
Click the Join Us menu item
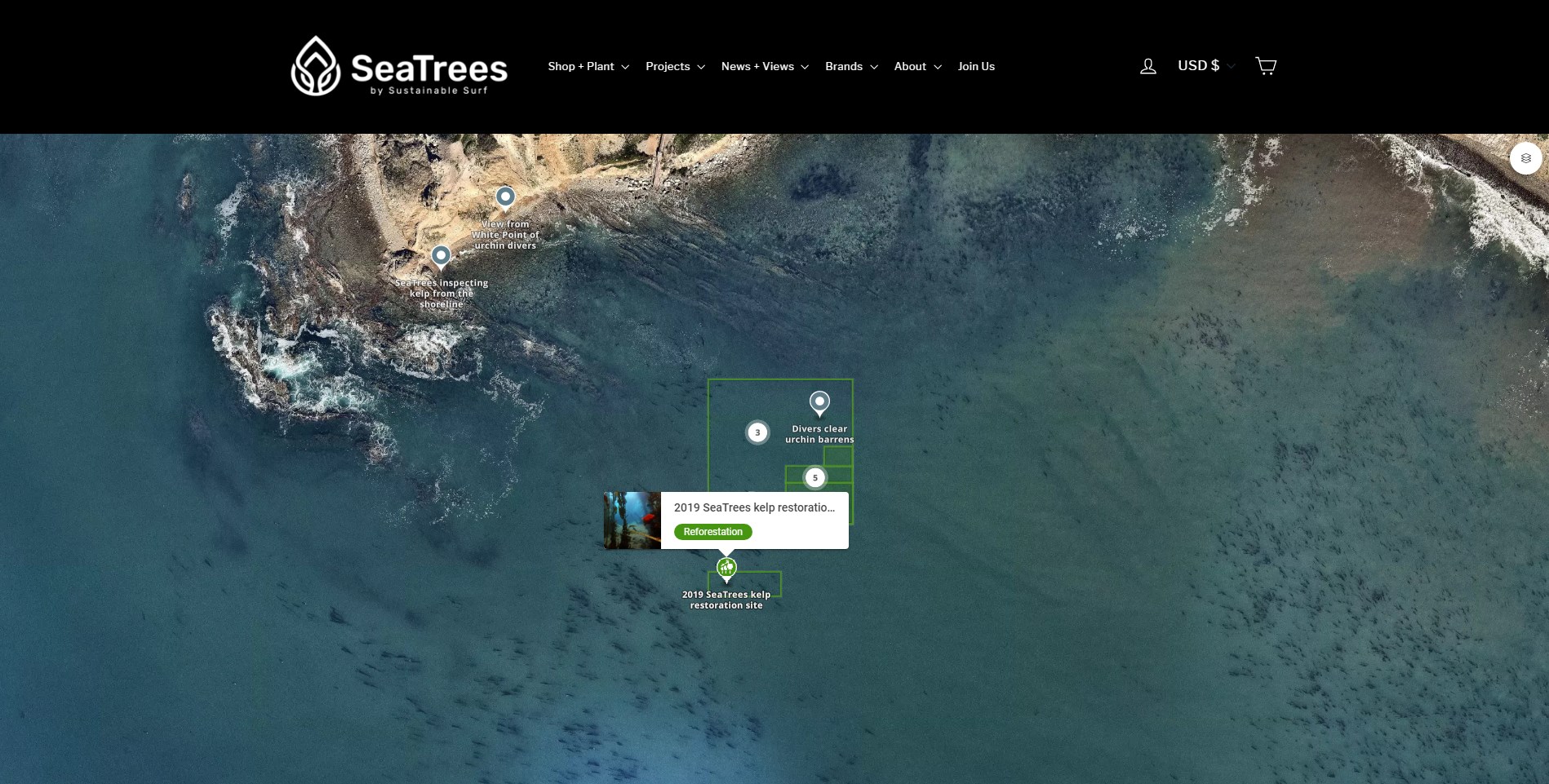(976, 66)
